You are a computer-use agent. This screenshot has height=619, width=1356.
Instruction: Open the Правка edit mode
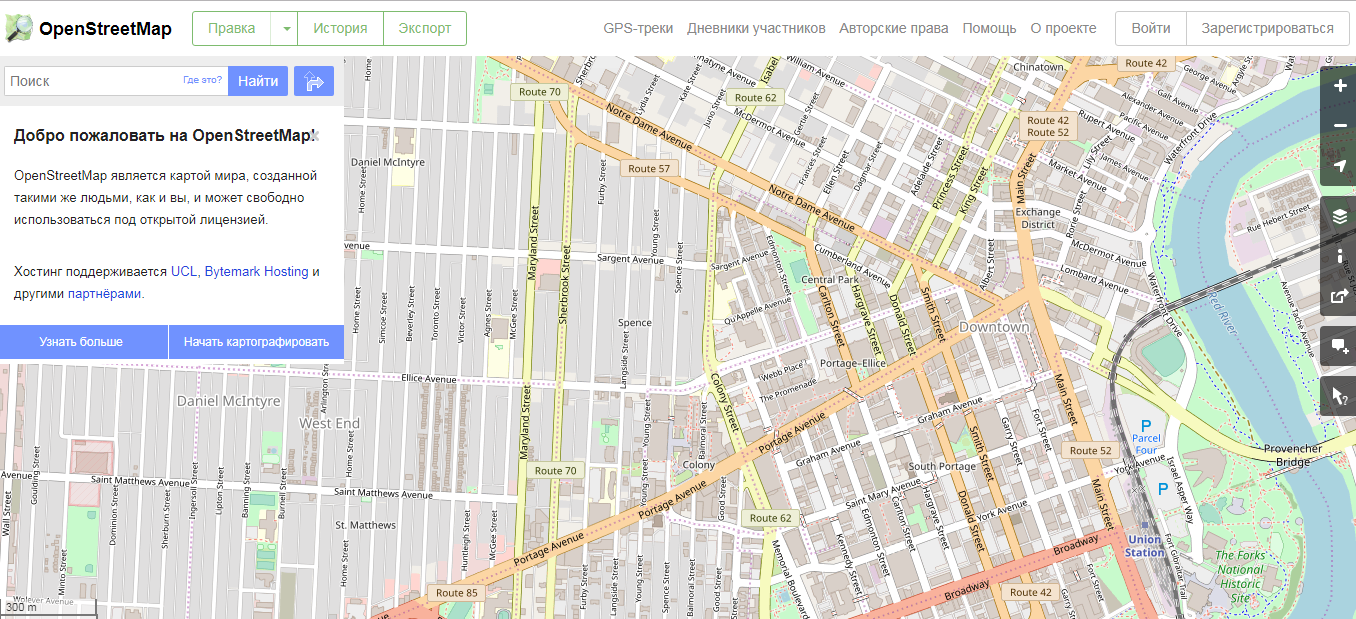pyautogui.click(x=231, y=29)
